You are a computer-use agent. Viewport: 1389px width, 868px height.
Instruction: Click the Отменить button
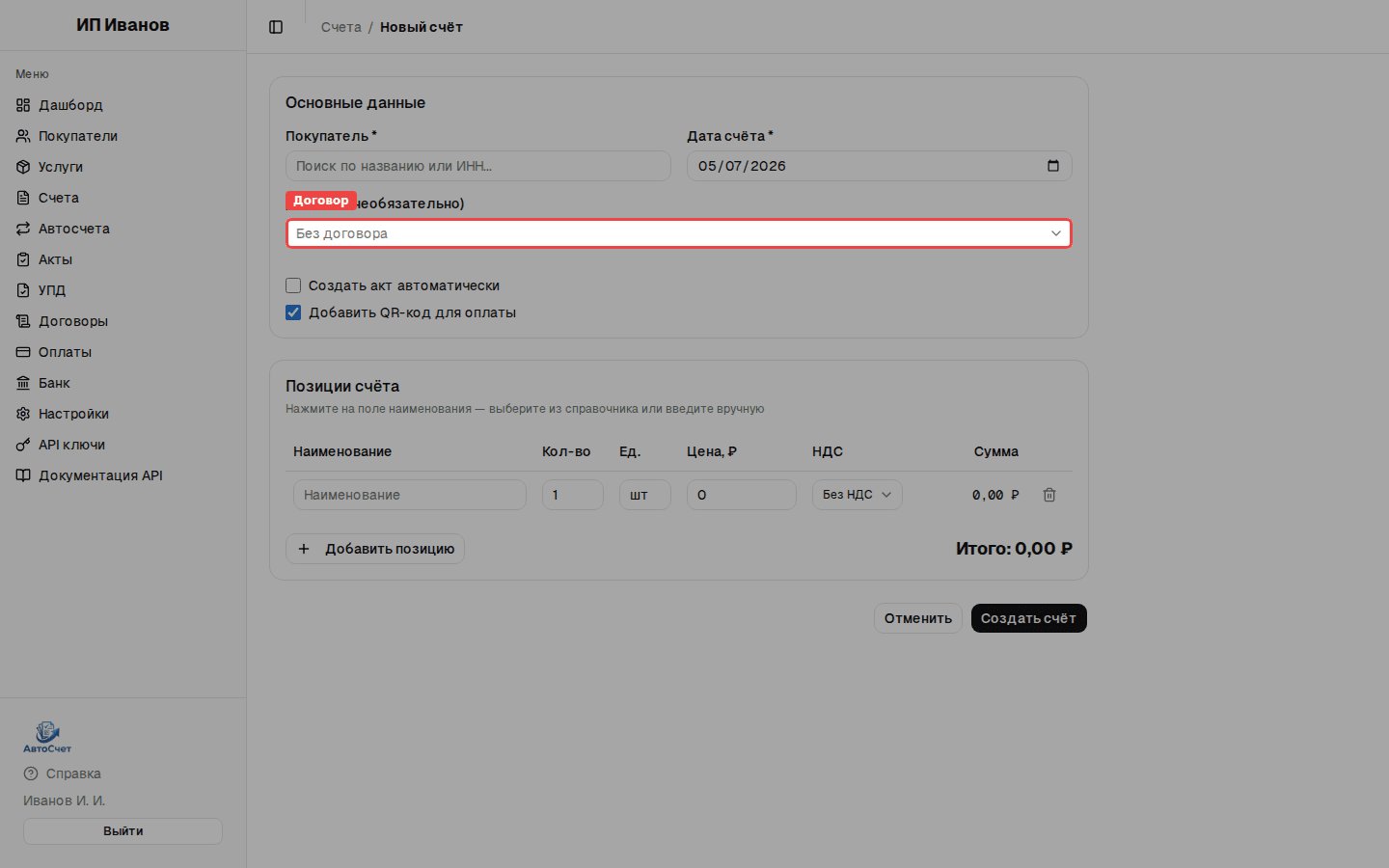point(918,618)
